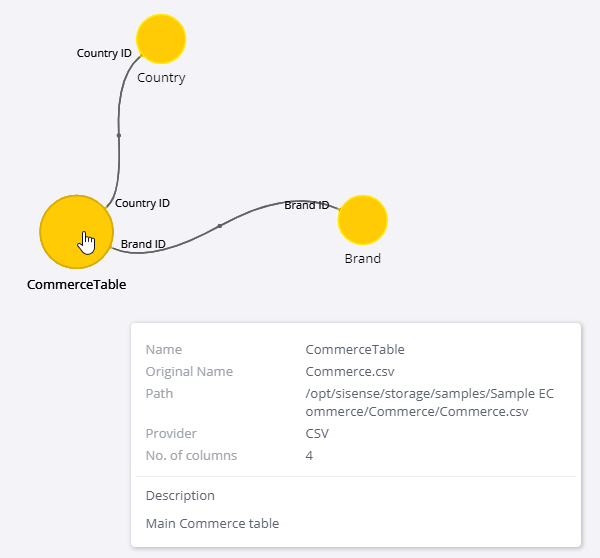
Task: Select the CommerceTable node circle
Action: 77,232
